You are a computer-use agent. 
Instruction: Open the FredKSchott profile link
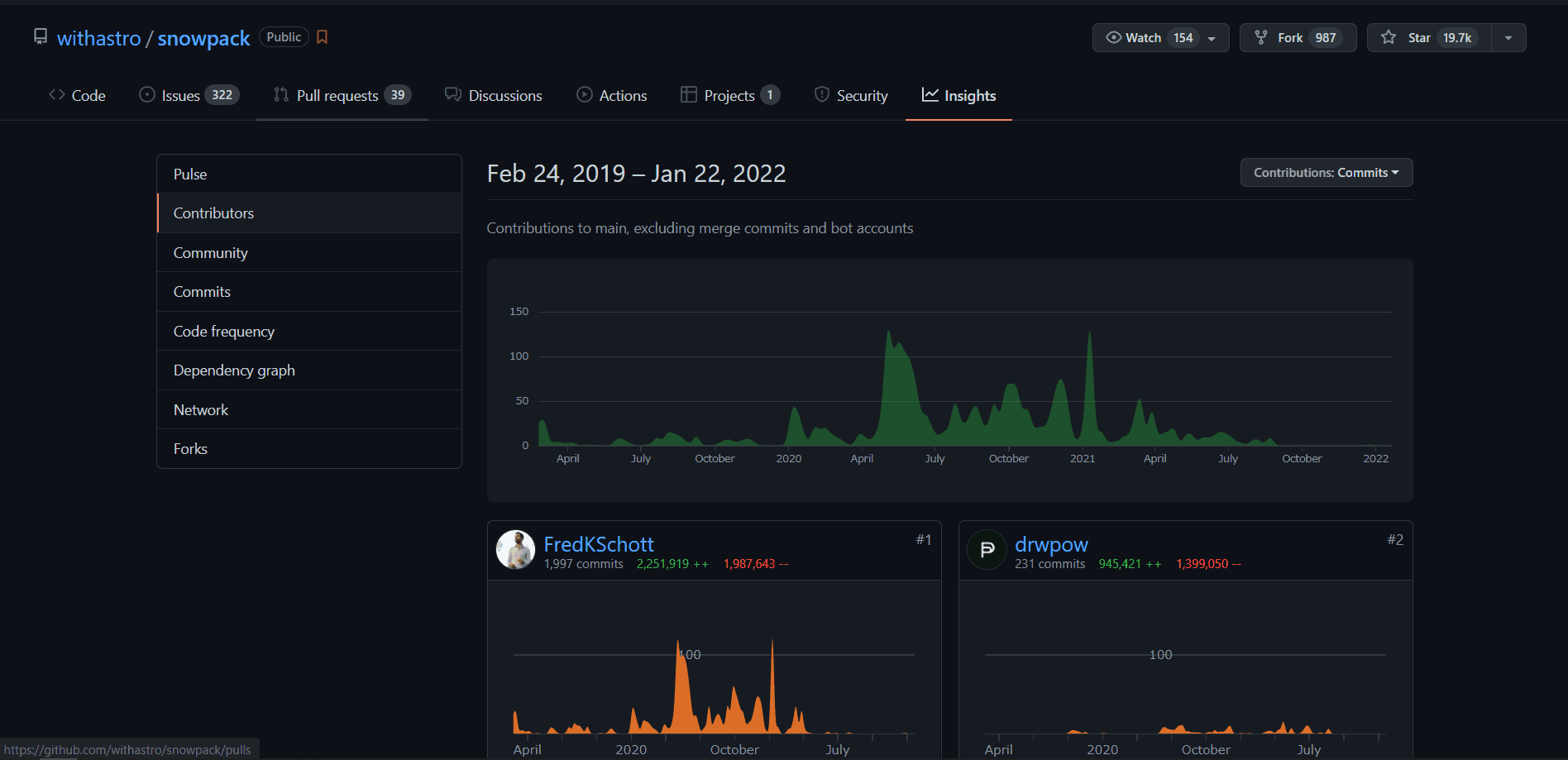[x=598, y=544]
